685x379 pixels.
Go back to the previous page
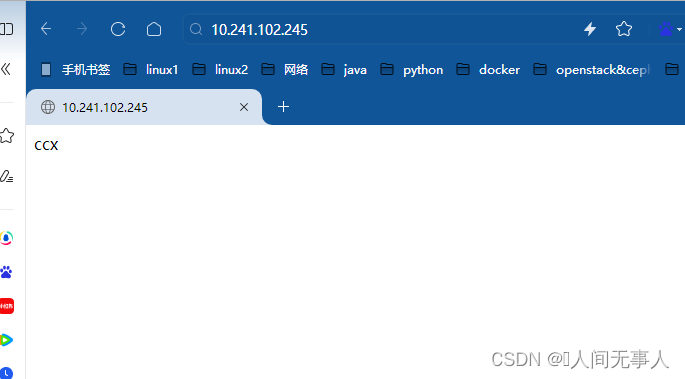[46, 29]
